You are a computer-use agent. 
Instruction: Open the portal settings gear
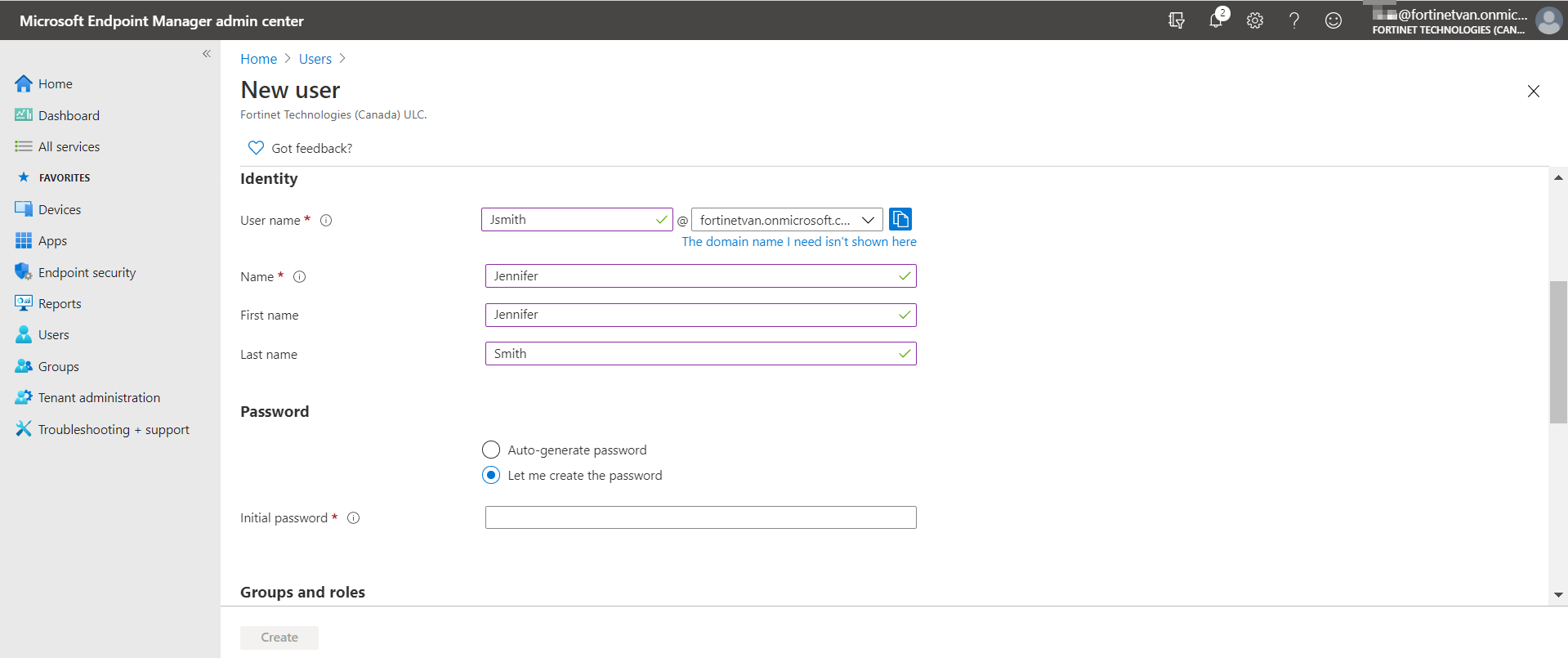(x=1255, y=20)
